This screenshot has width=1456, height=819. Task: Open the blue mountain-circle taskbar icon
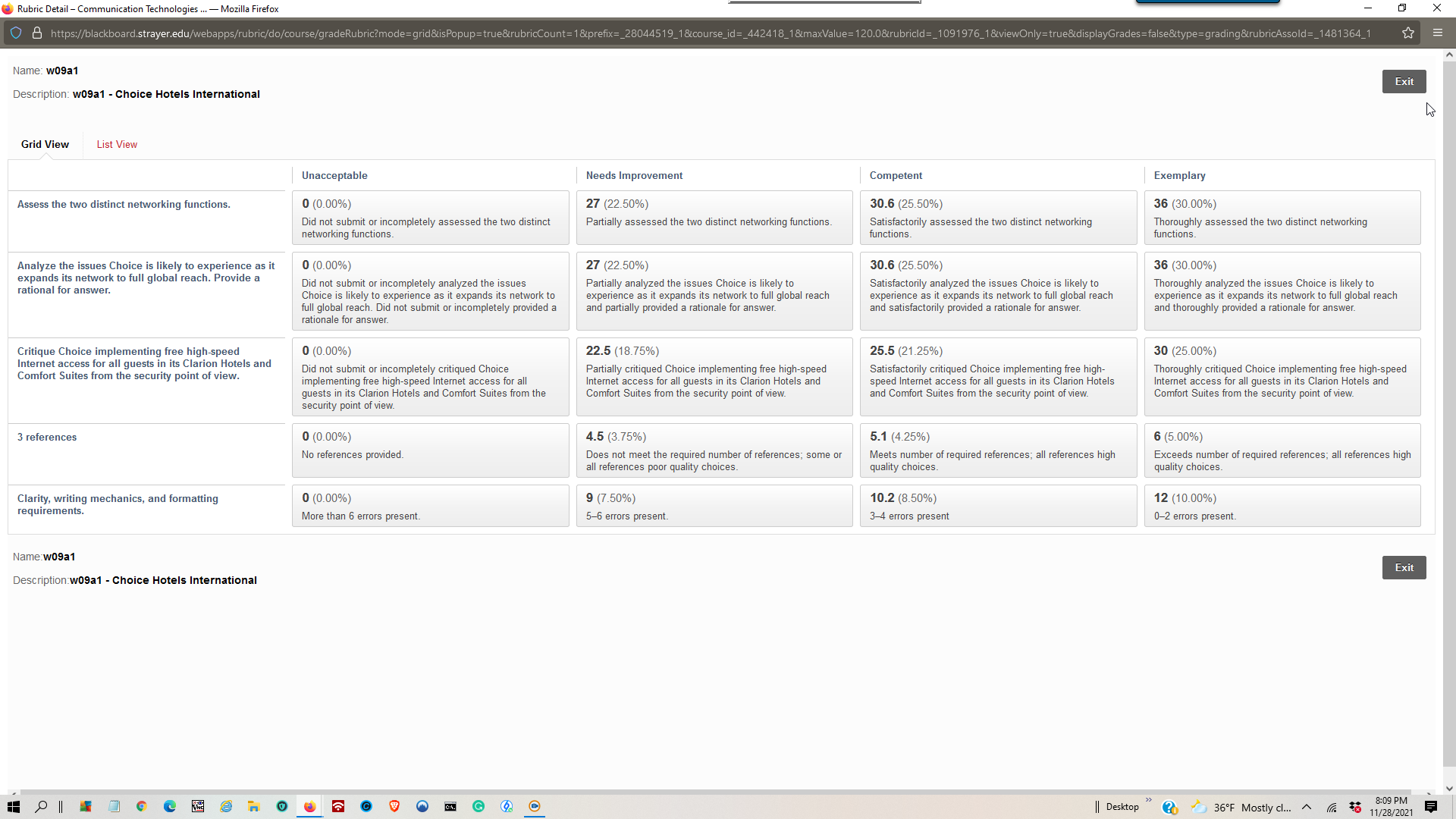coord(422,807)
